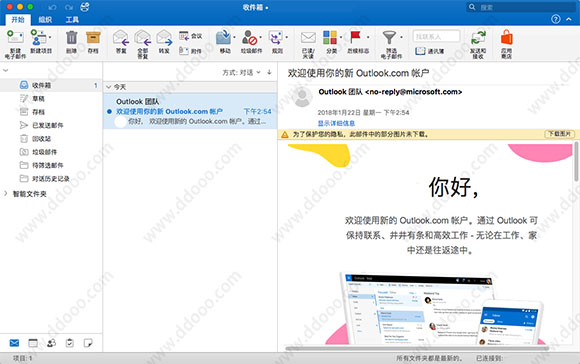Click the reading pane vertical scrollbar
The height and width of the screenshot is (364, 580).
point(576,163)
